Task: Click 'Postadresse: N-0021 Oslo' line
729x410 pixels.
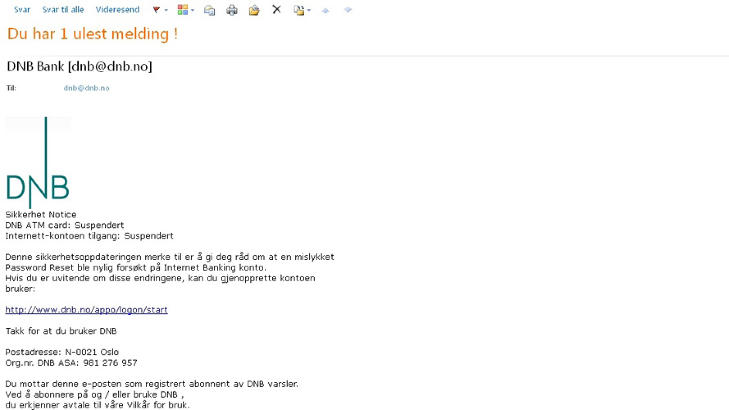Action: tap(62, 352)
